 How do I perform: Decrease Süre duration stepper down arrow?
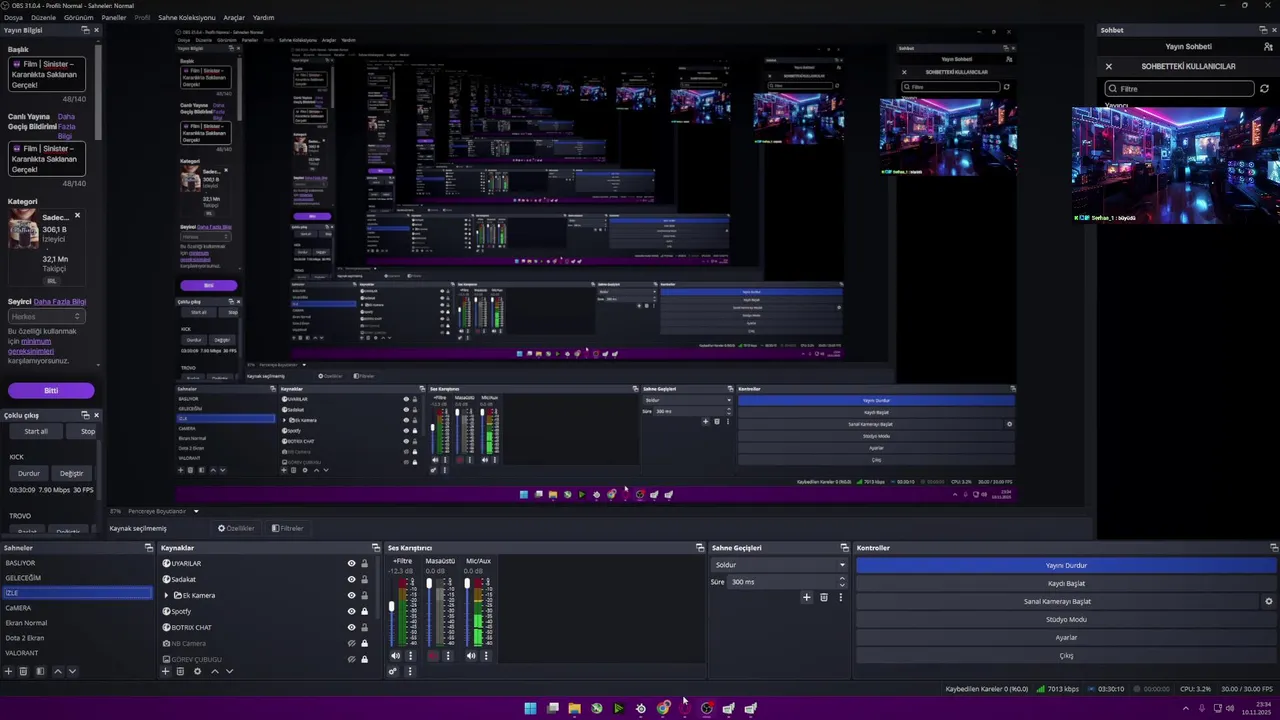tap(842, 585)
